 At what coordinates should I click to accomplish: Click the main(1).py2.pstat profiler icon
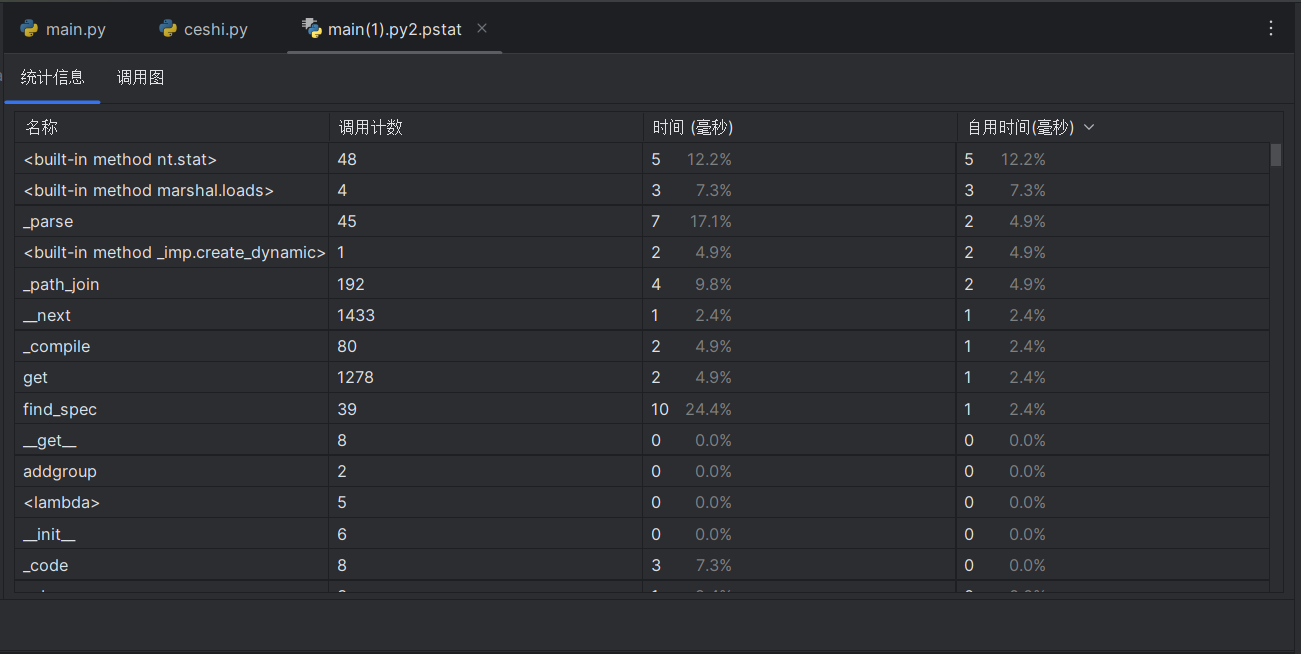coord(311,28)
